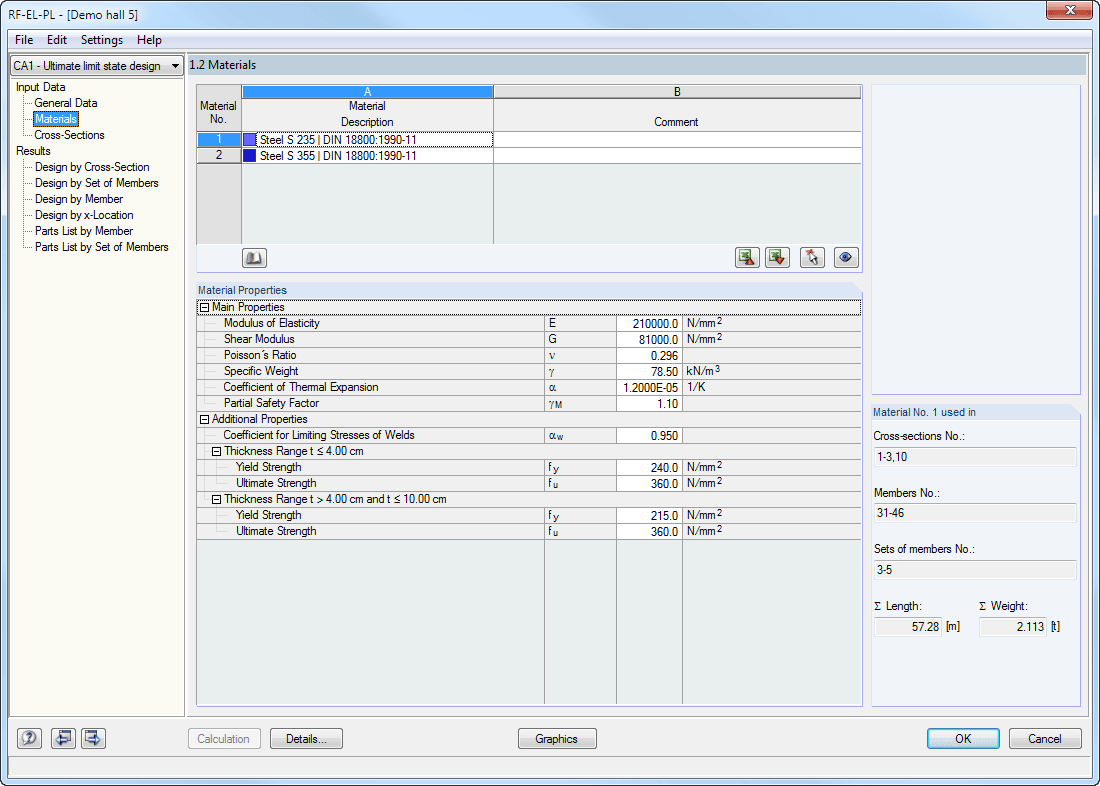Select material row number 2 header
1100x786 pixels.
click(x=219, y=156)
